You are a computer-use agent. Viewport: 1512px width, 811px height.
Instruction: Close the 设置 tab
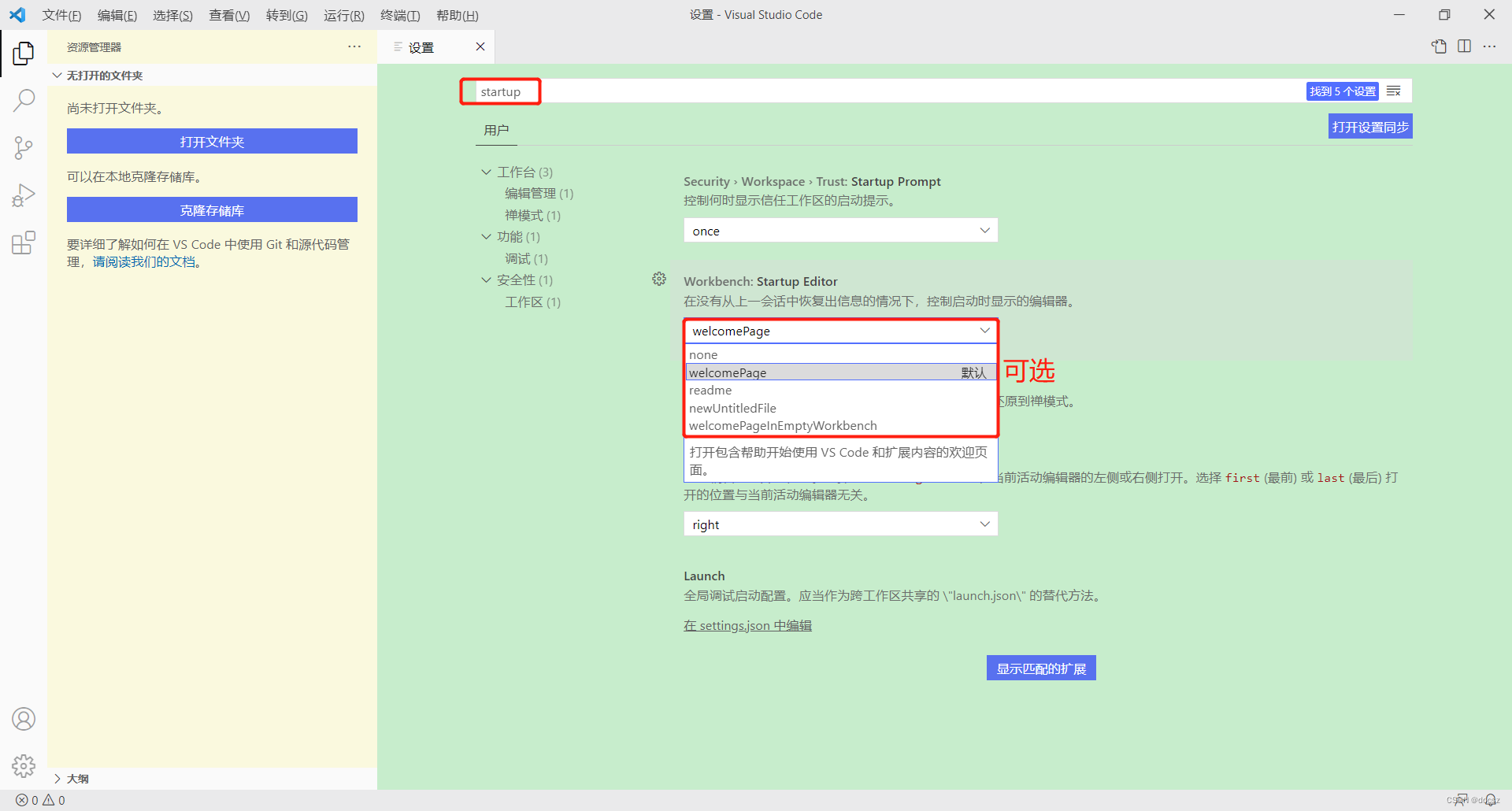click(480, 46)
